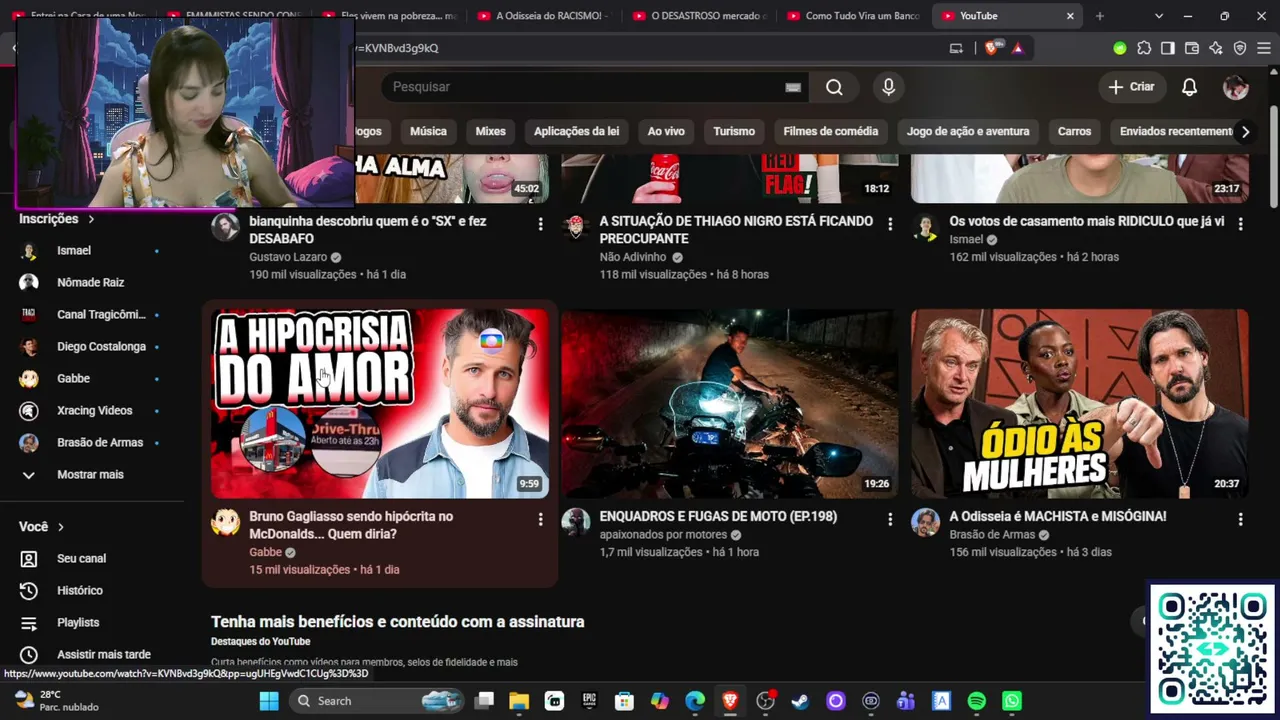Screen dimensions: 1280x720
Task: Select the Aplicações da lei chip
Action: pos(576,131)
